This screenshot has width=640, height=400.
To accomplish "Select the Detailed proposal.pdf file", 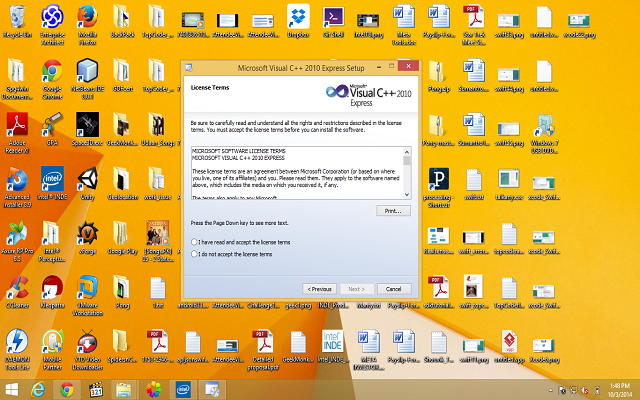I will [263, 349].
